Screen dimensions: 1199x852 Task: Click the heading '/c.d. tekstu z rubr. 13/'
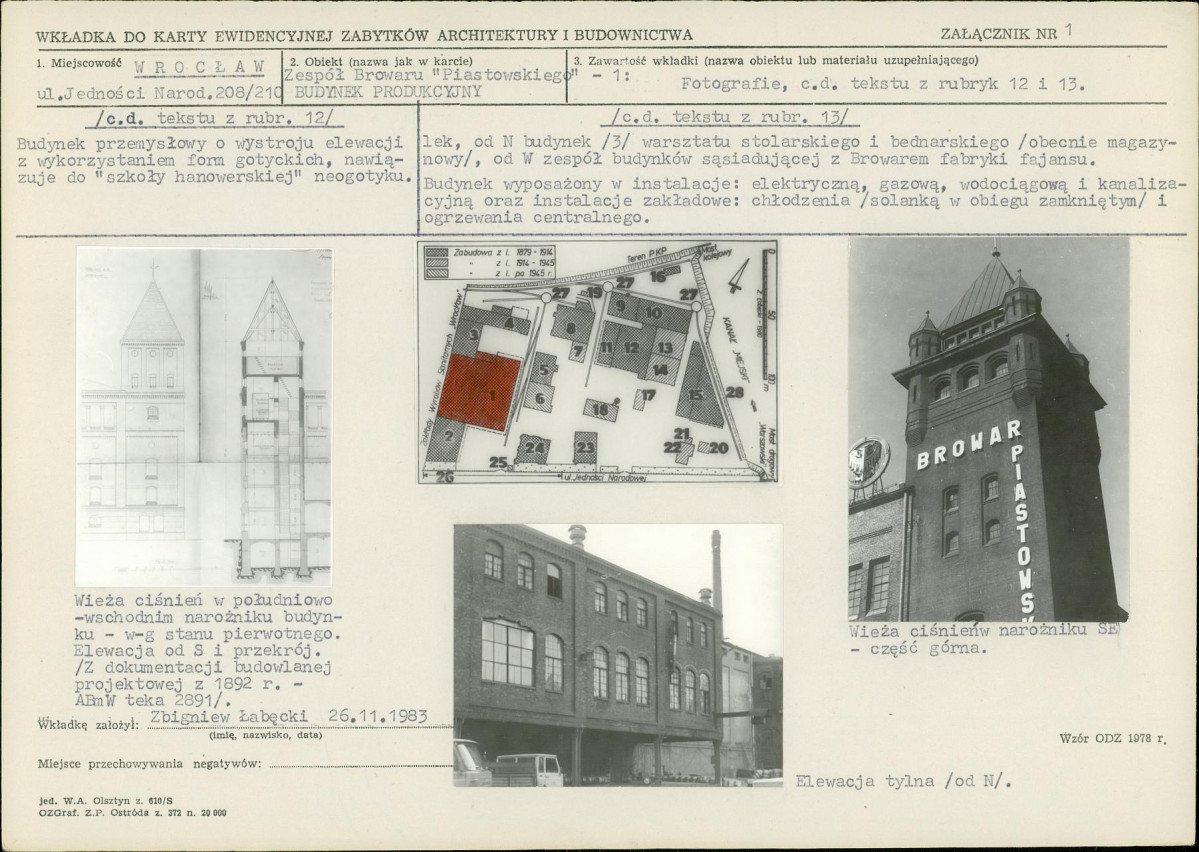(729, 117)
